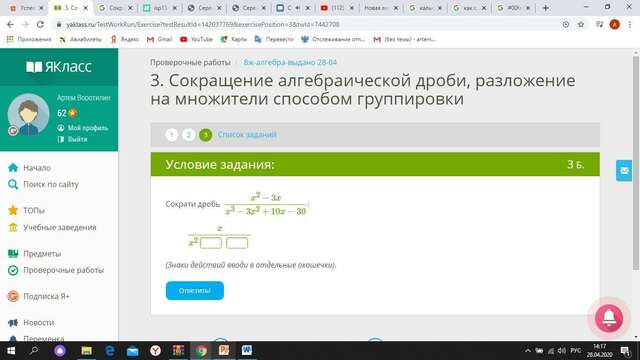The image size is (640, 360).
Task: Click the pink notification bell button
Action: 609,318
